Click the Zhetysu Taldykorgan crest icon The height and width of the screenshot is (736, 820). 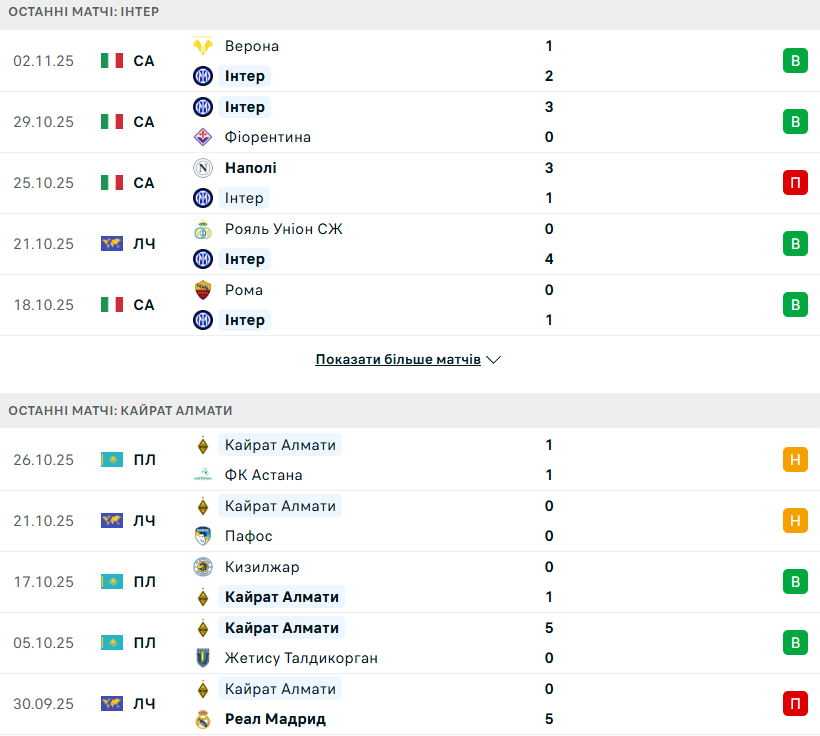[203, 658]
